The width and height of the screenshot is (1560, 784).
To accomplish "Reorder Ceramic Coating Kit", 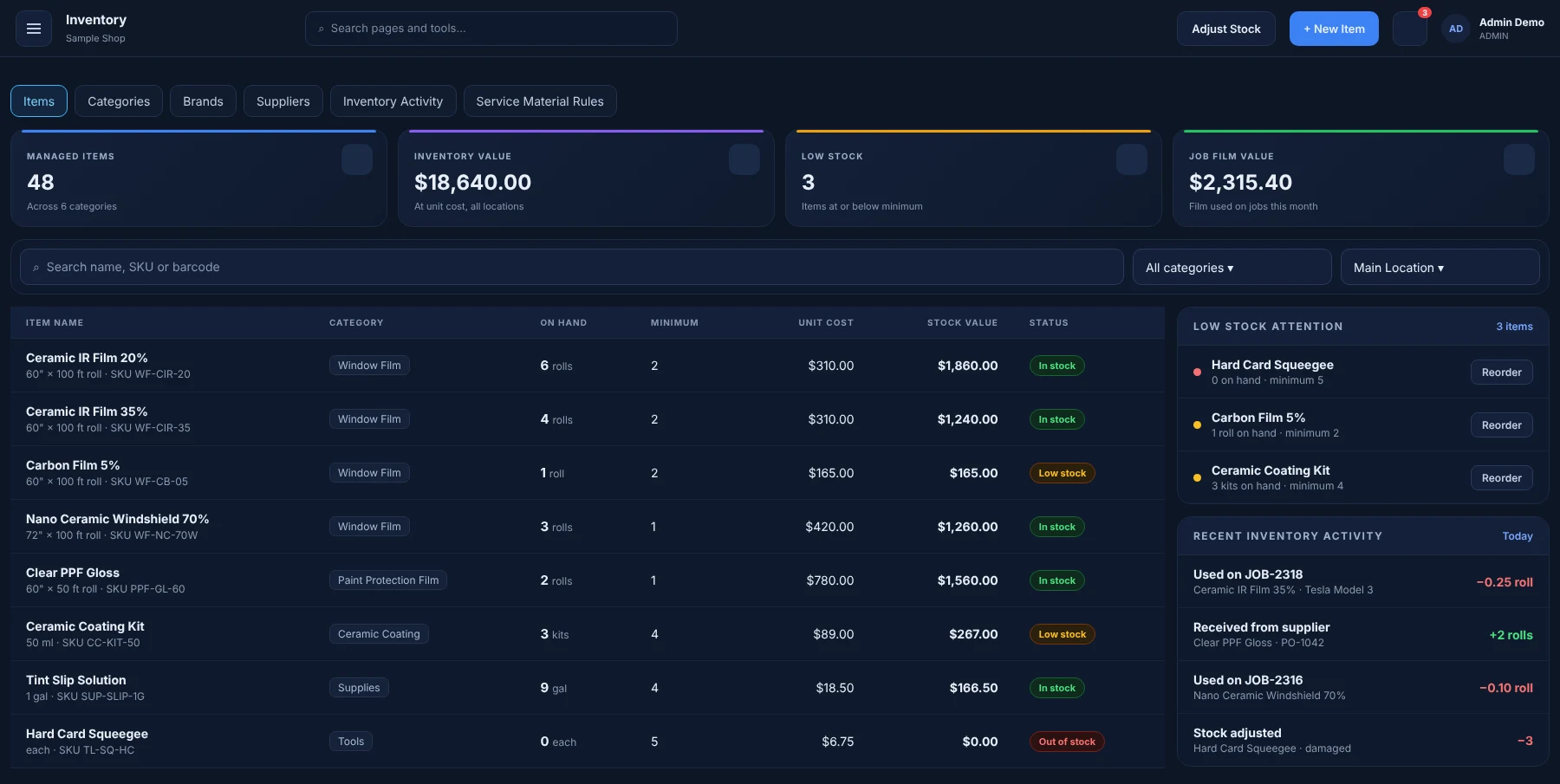I will coord(1501,478).
